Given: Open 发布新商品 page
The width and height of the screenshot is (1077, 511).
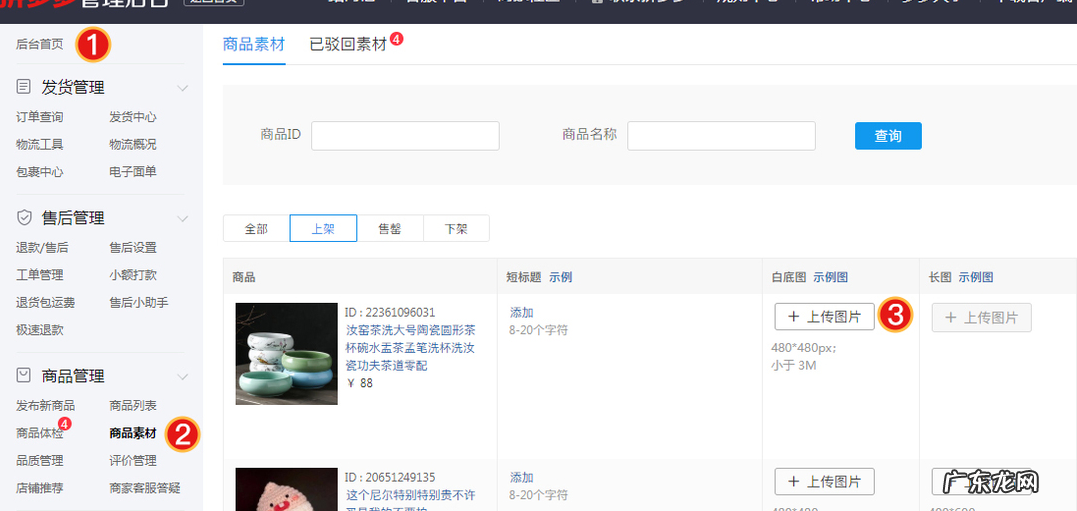Looking at the screenshot, I should click(46, 405).
